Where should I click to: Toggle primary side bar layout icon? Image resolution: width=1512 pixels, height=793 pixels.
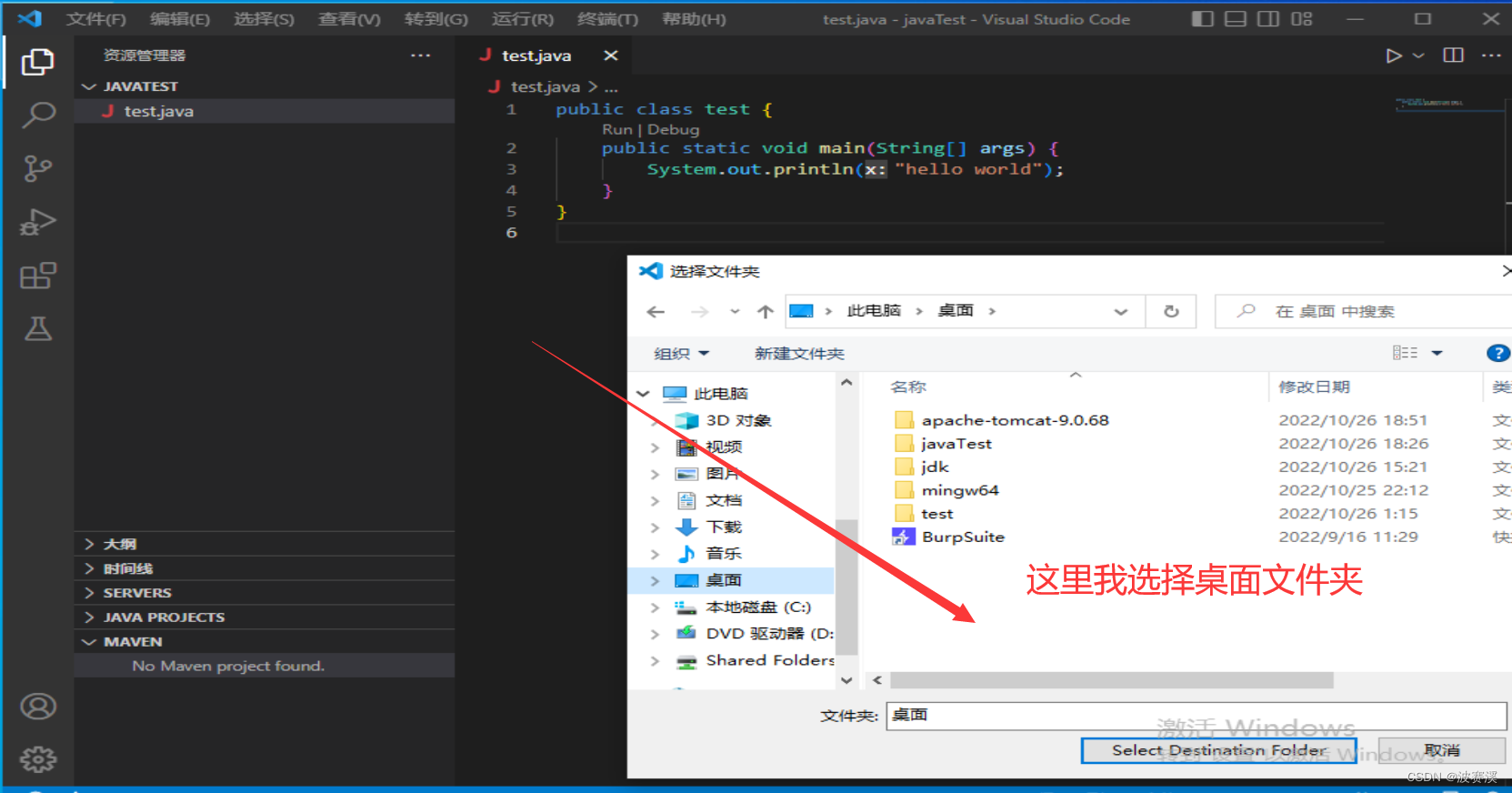pyautogui.click(x=1202, y=19)
